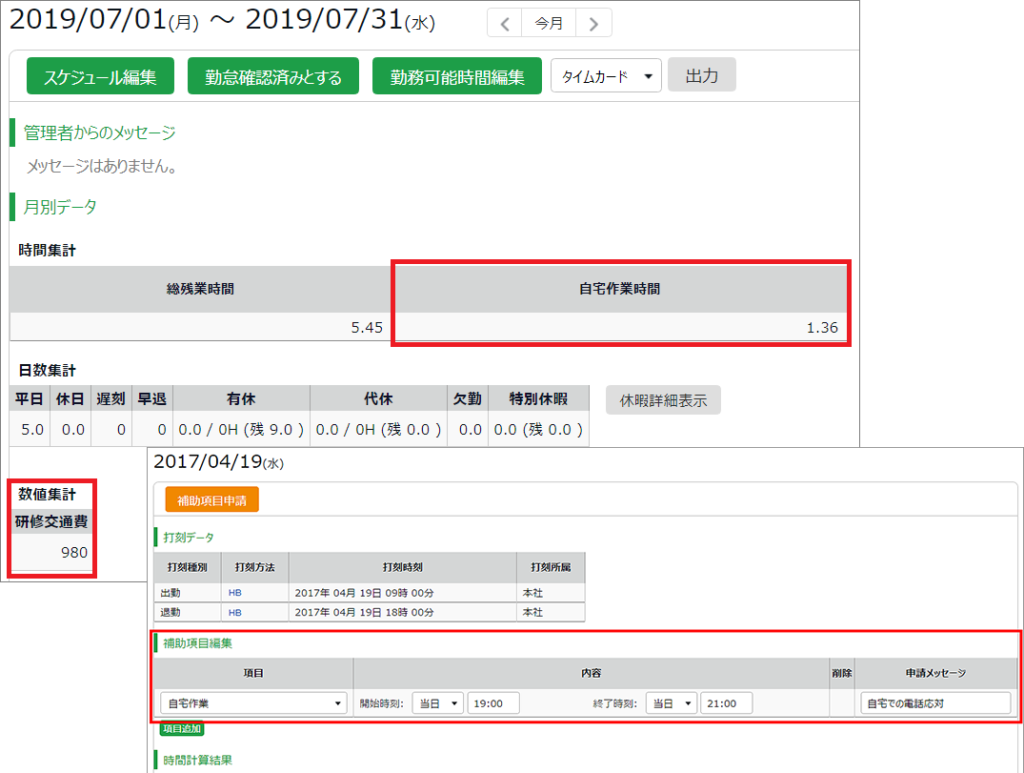Focus the 申請メッセージ text field
Image resolution: width=1024 pixels, height=773 pixels.
point(935,703)
